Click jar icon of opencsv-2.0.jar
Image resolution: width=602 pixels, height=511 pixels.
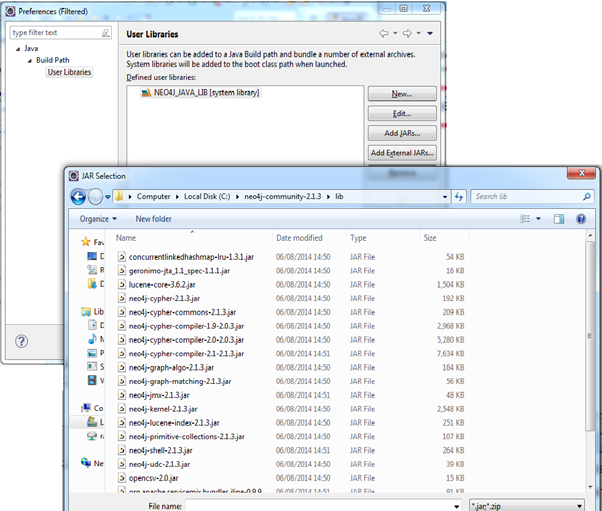(x=122, y=478)
